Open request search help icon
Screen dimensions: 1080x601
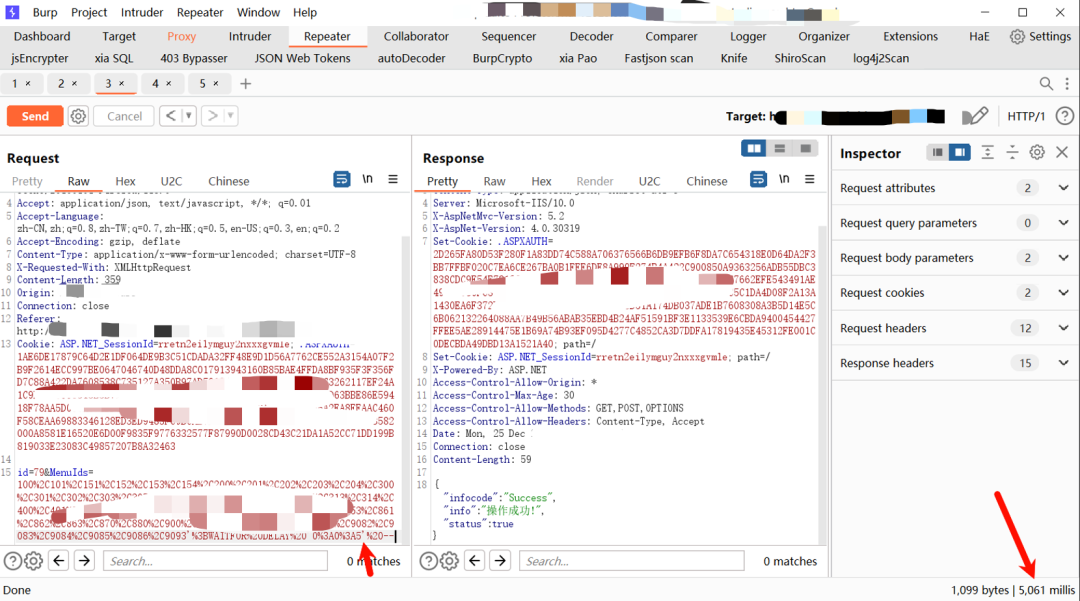12,561
